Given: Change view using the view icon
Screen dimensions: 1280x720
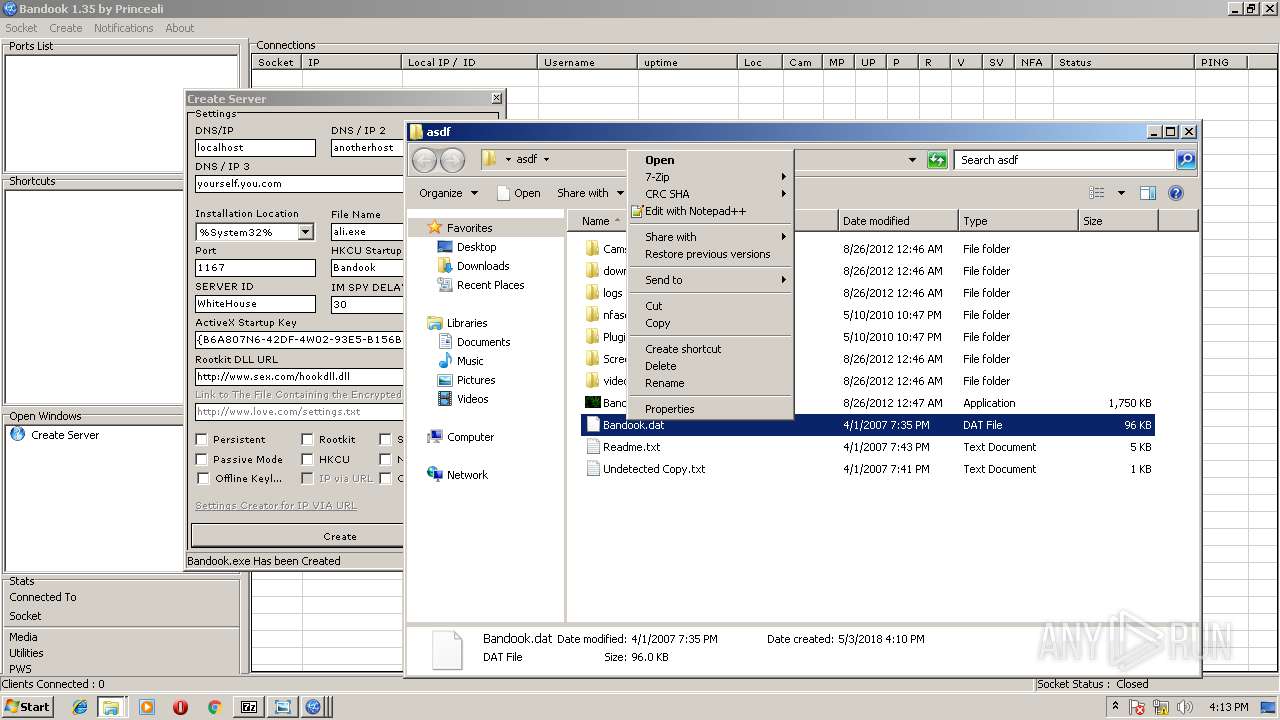Looking at the screenshot, I should [1097, 193].
